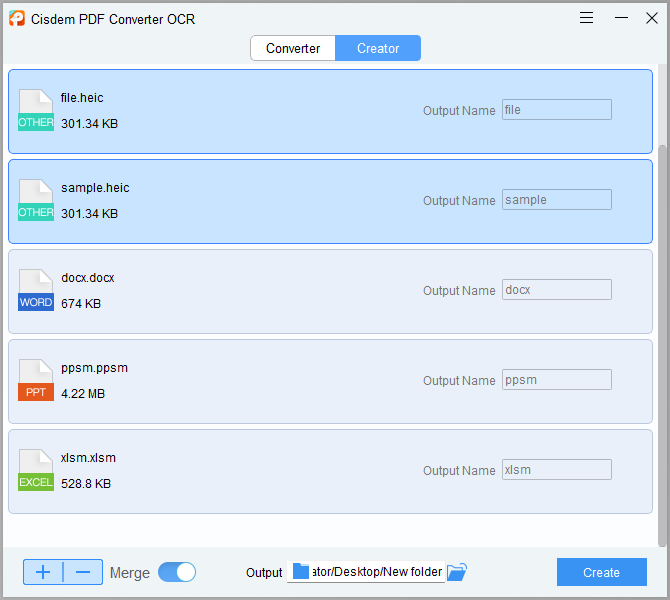Select the Creator tab

tap(378, 48)
